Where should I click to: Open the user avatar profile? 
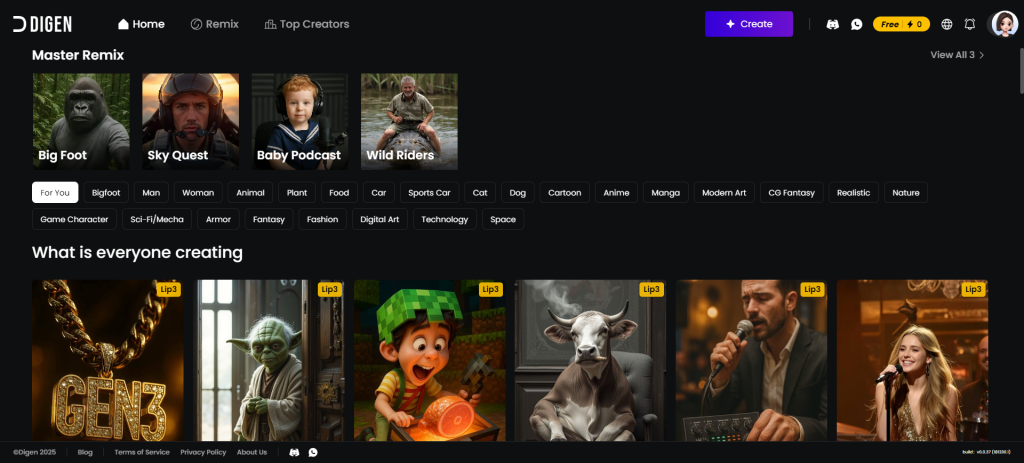[1004, 24]
